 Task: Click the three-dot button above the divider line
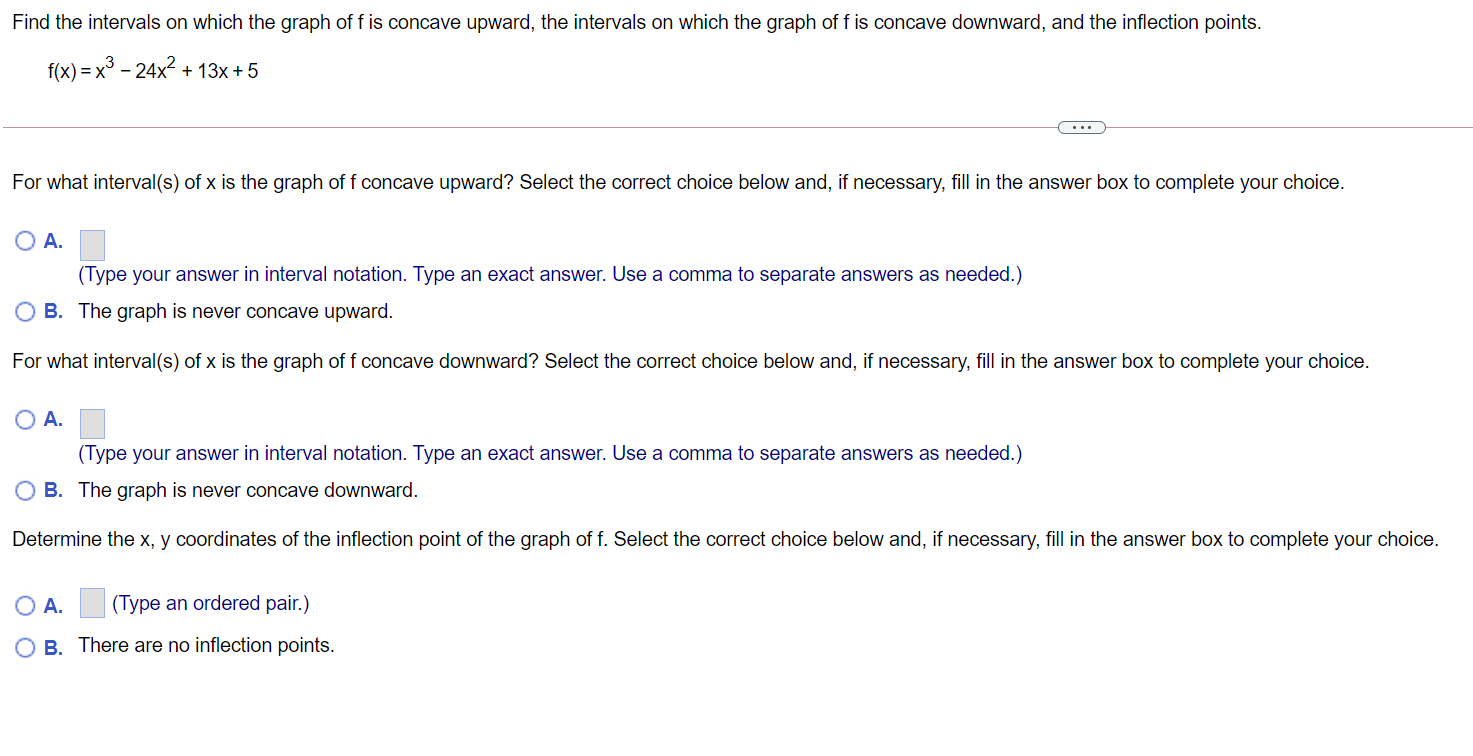1081,127
